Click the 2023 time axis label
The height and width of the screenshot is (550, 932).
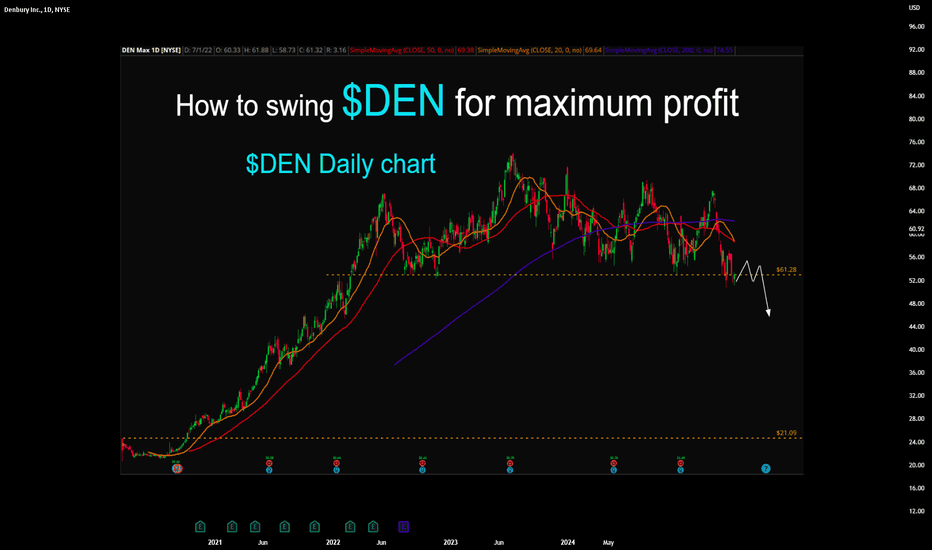tap(451, 542)
